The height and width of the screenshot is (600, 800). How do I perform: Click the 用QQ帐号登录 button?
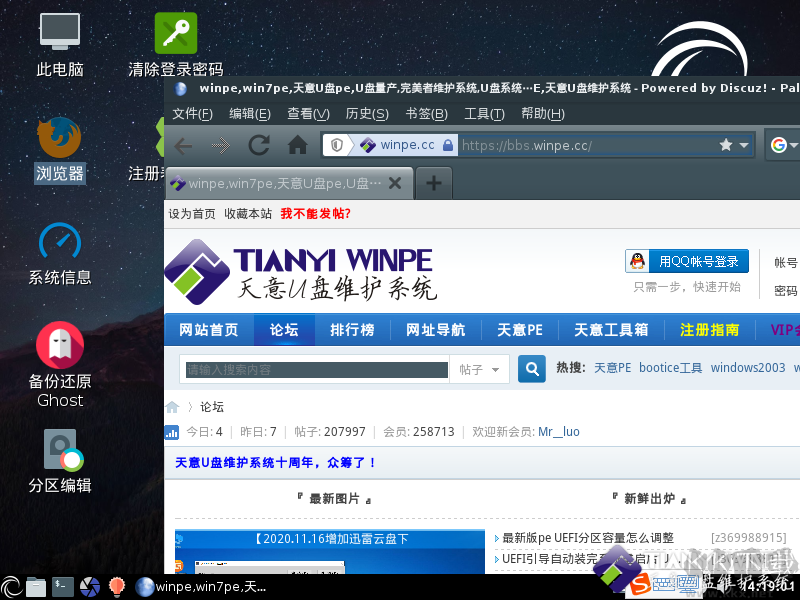tap(697, 261)
